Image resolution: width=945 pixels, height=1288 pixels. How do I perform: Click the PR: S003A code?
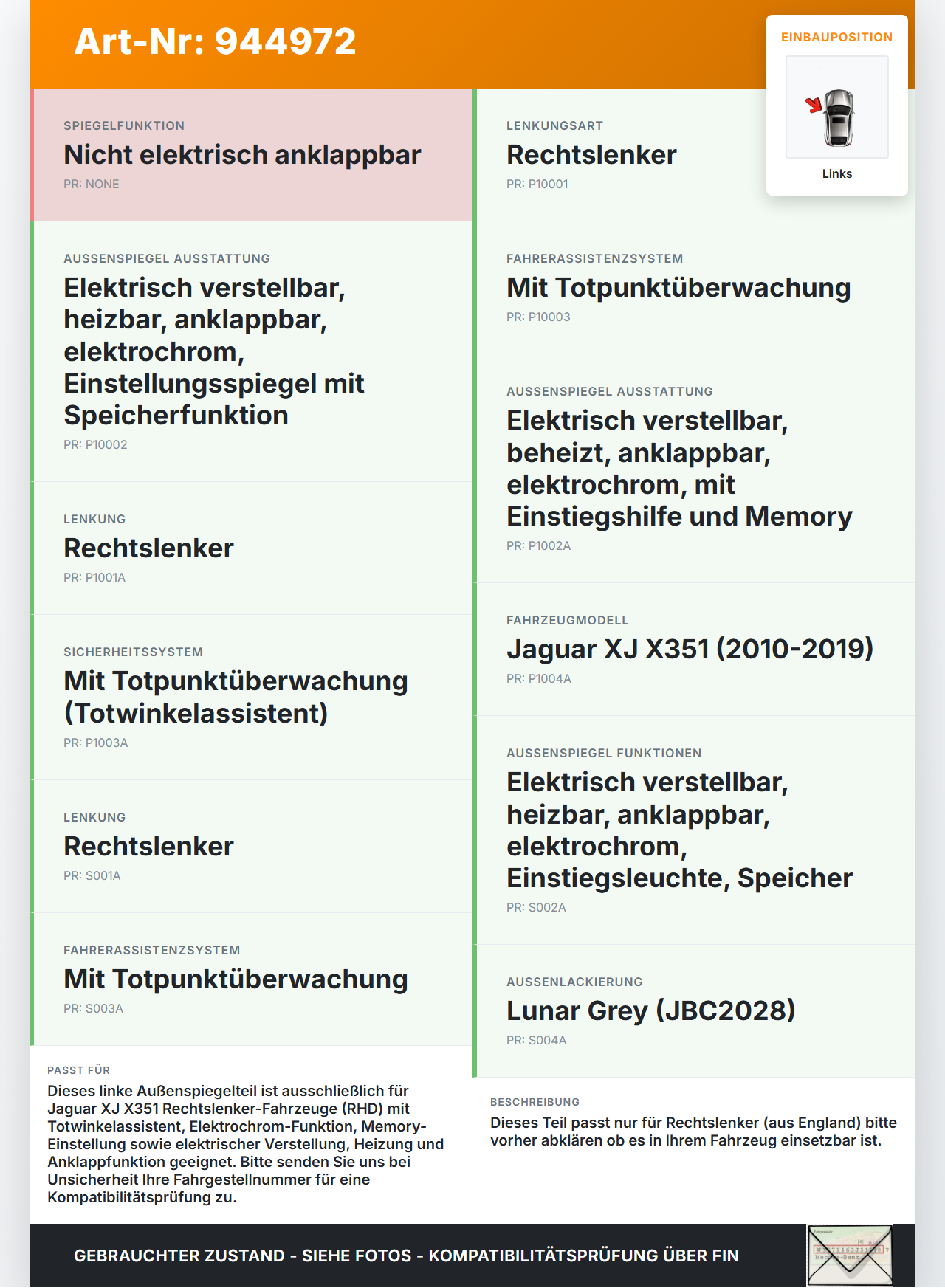[x=93, y=1008]
